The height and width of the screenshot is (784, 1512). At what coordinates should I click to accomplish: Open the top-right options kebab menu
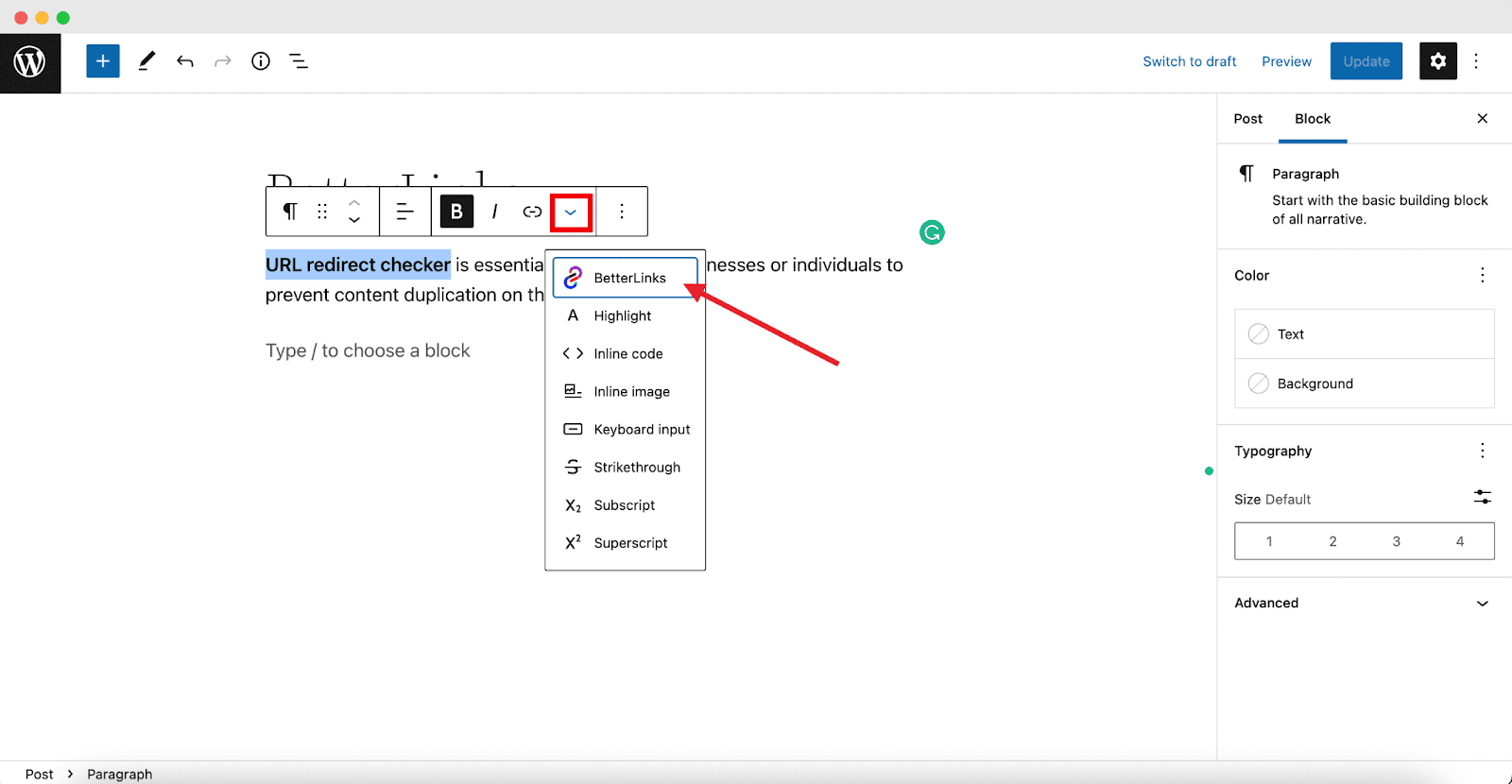click(1476, 61)
